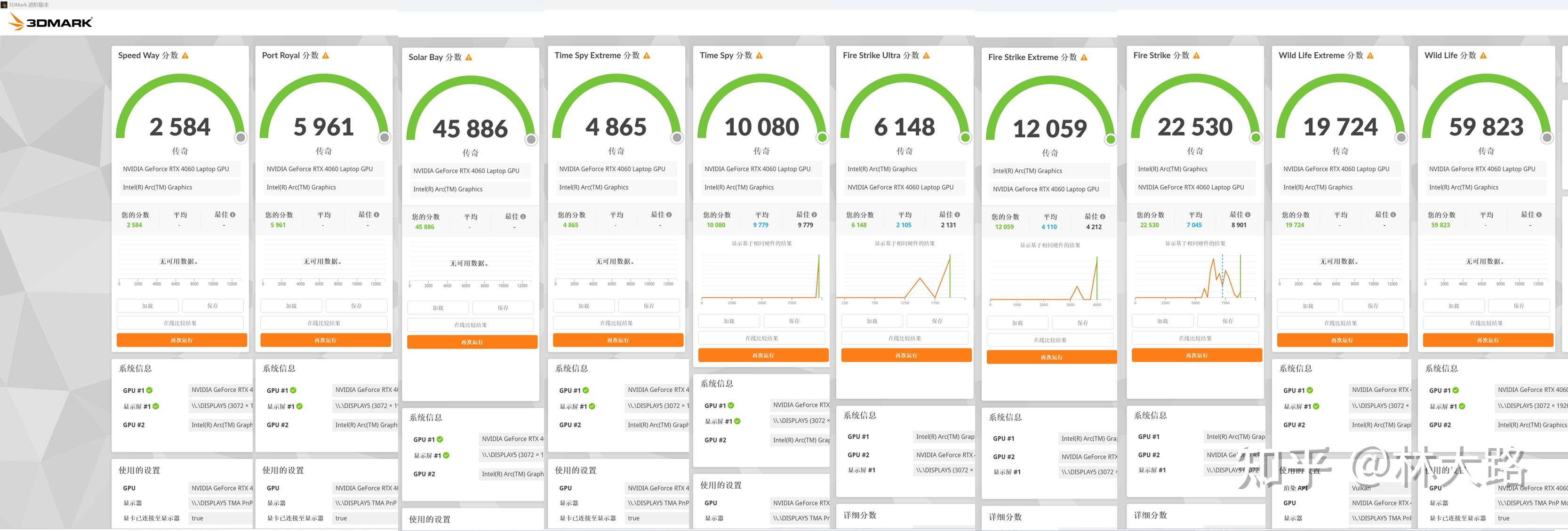Click the 最佳 info icon in Fire Strike Ultra card
The height and width of the screenshot is (531, 1568).
pyautogui.click(x=958, y=215)
